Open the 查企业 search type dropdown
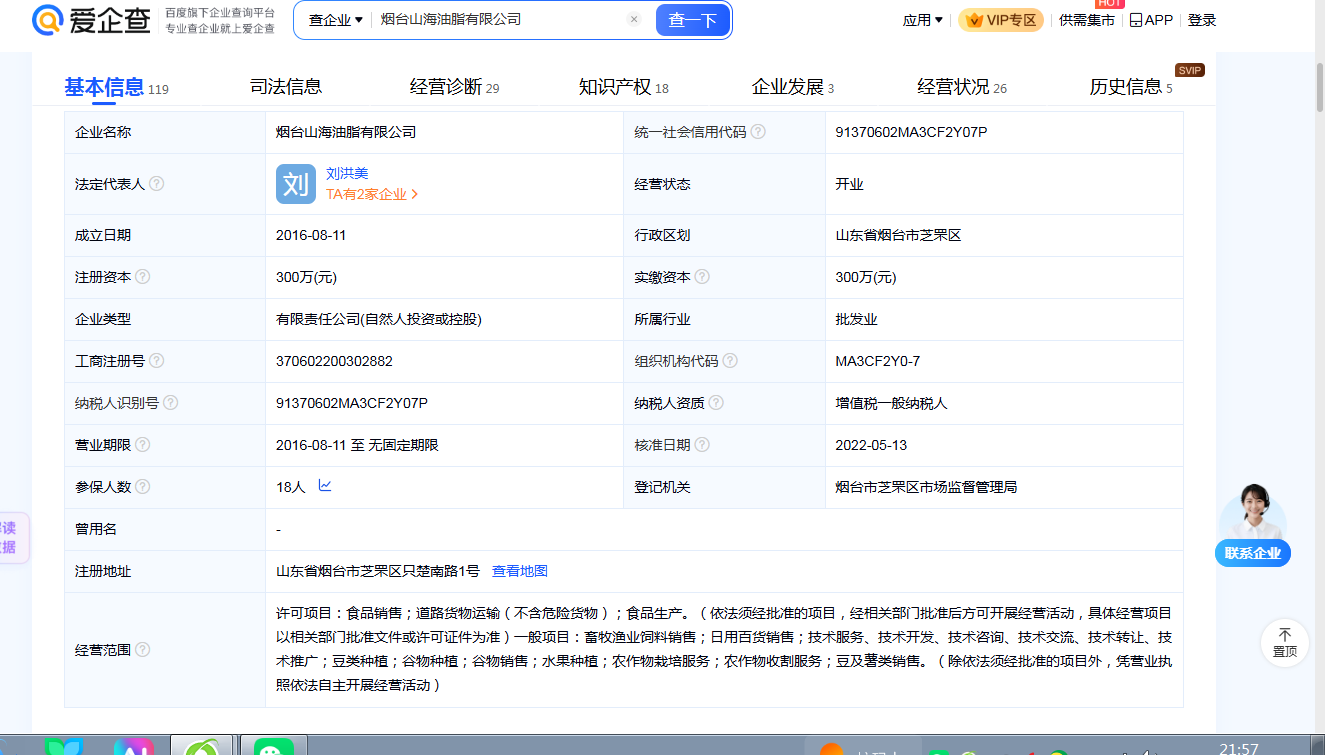The height and width of the screenshot is (755, 1325). [x=335, y=20]
